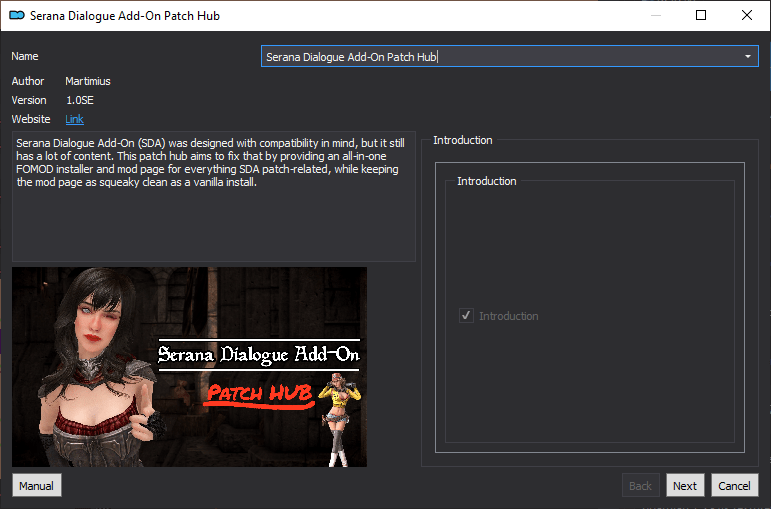Click the Manual button
Image resolution: width=771 pixels, height=509 pixels.
point(36,486)
